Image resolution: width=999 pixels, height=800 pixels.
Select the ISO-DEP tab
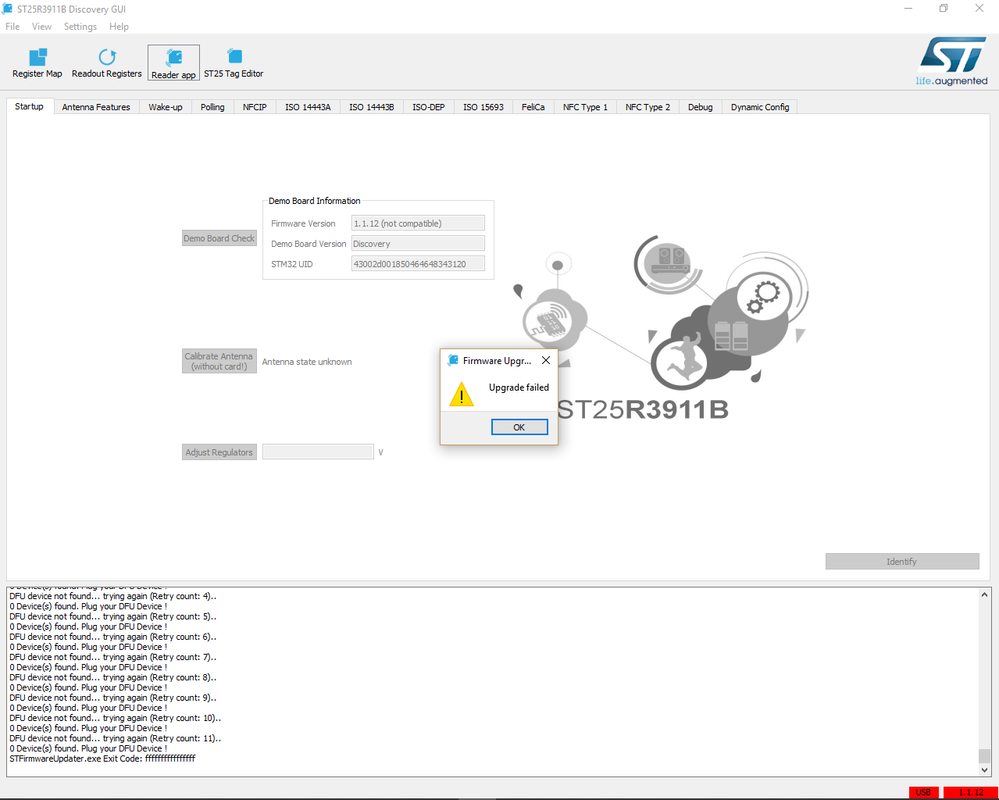[x=429, y=107]
